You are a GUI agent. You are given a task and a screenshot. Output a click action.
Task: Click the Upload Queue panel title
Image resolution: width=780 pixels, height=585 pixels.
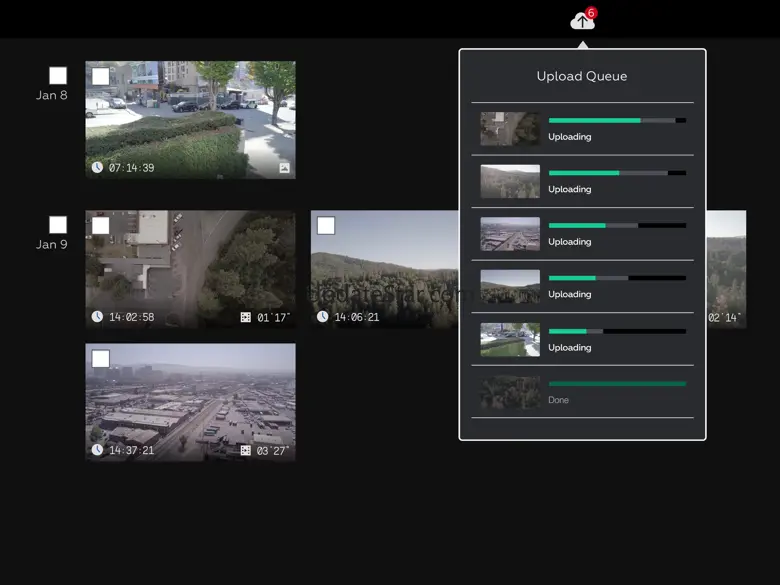coord(582,76)
